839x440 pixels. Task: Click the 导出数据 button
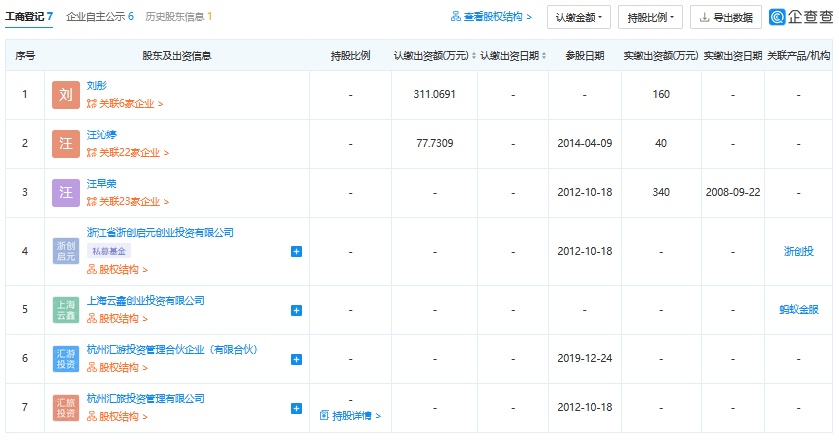pyautogui.click(x=726, y=17)
